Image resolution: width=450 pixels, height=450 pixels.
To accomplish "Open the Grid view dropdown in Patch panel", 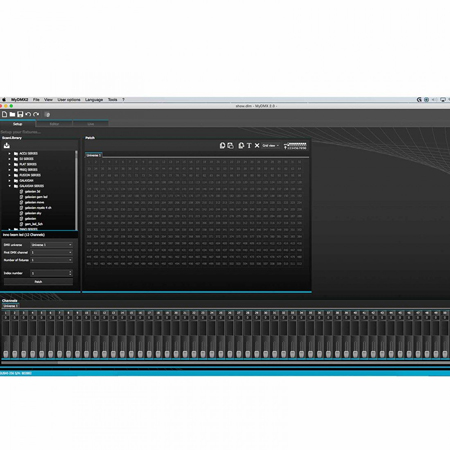I will 270,146.
